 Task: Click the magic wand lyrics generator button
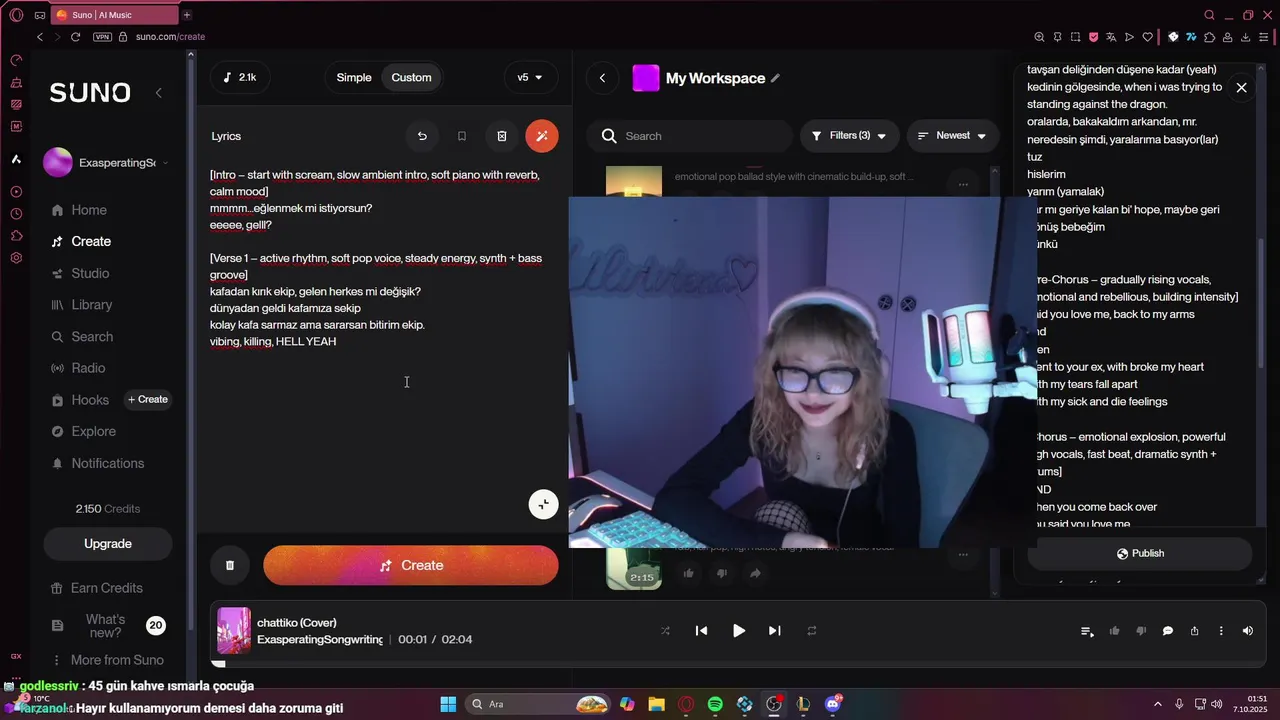[x=542, y=136]
